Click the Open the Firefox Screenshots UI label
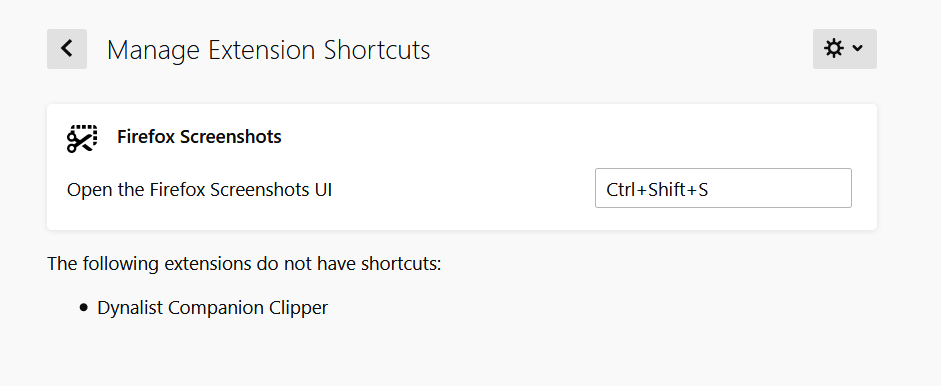 [x=199, y=190]
